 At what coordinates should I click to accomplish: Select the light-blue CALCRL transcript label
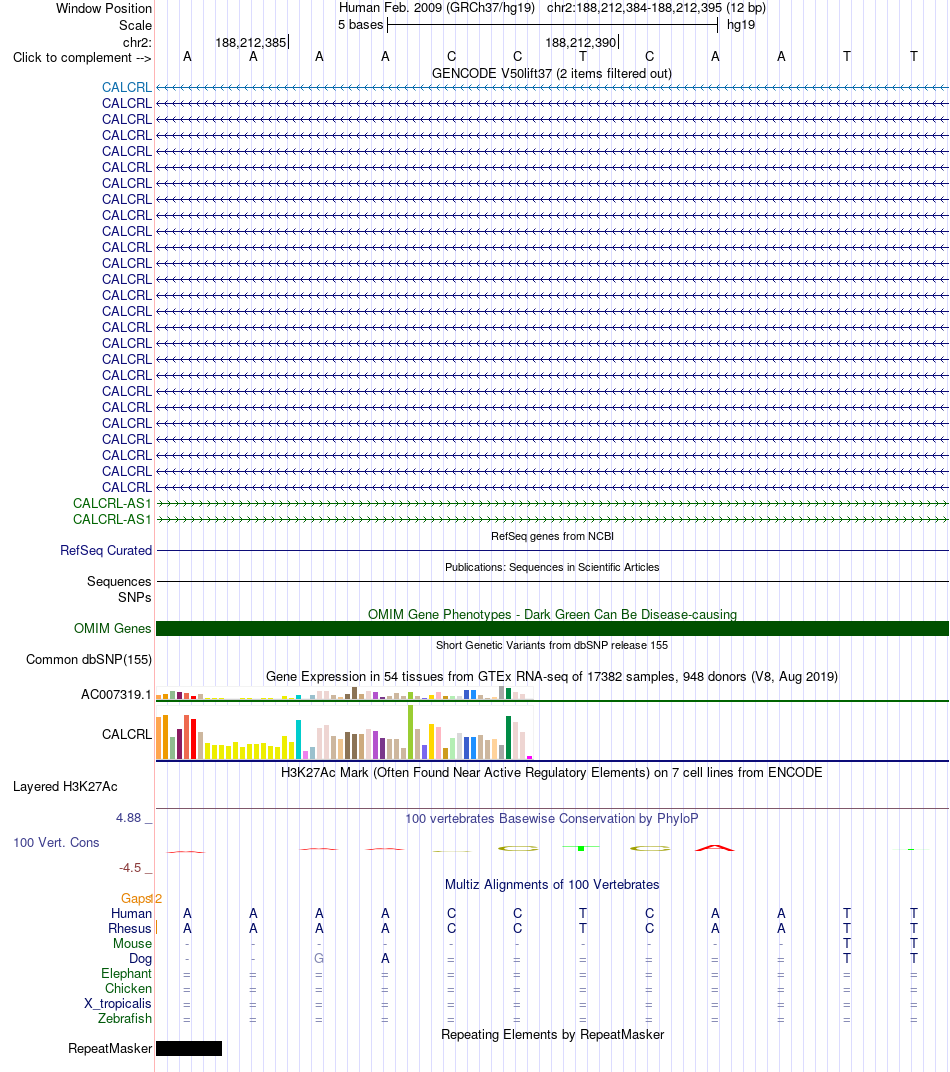point(127,88)
